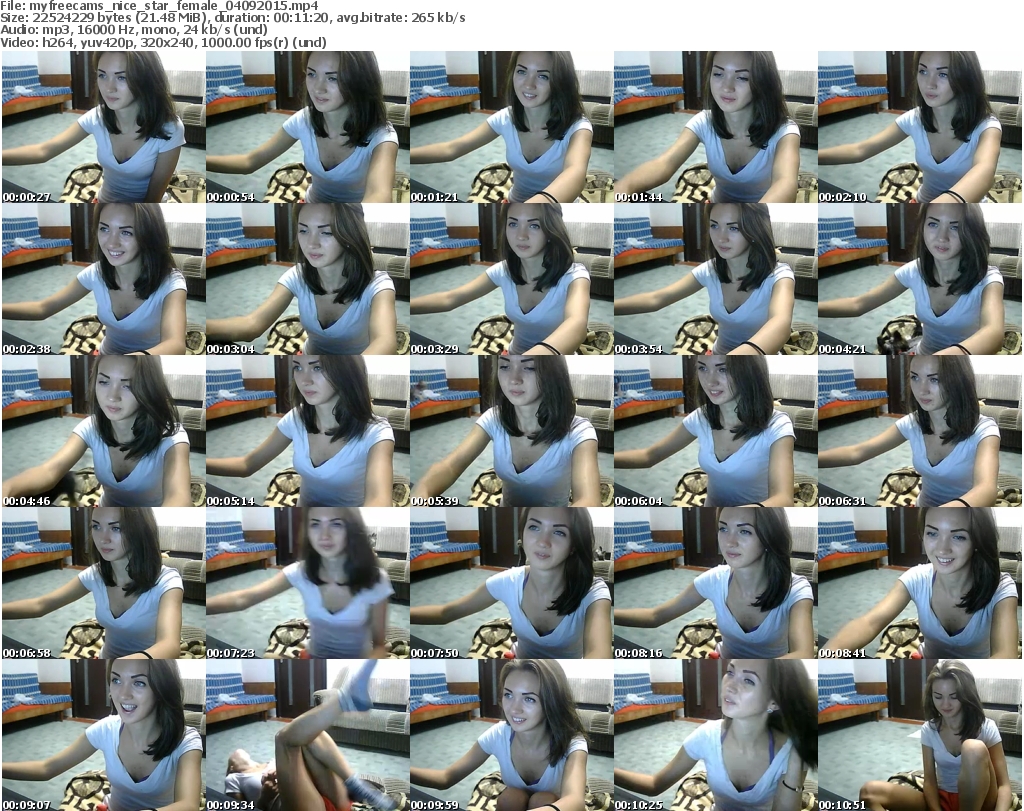Select the Audio mp3 info line
Image resolution: width=1024 pixels, height=811 pixels.
134,30
